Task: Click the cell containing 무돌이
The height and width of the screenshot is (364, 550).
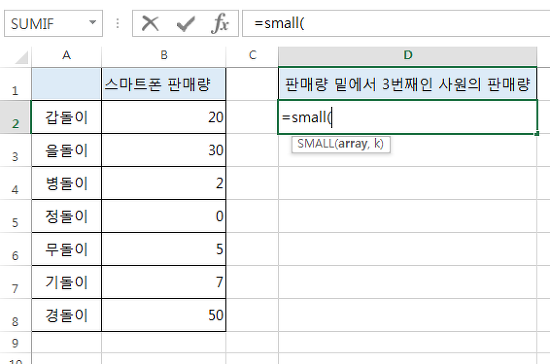Action: tap(66, 249)
